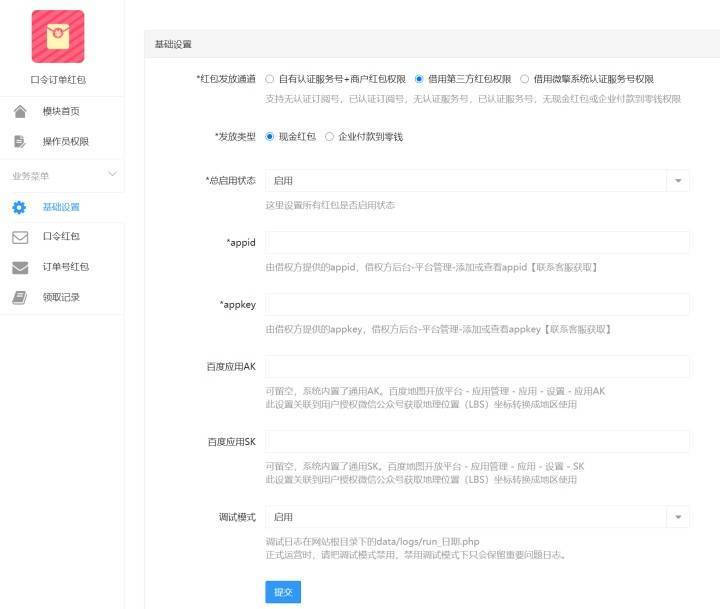Image resolution: width=720 pixels, height=609 pixels.
Task: Click the red envelope app logo
Action: tap(58, 36)
